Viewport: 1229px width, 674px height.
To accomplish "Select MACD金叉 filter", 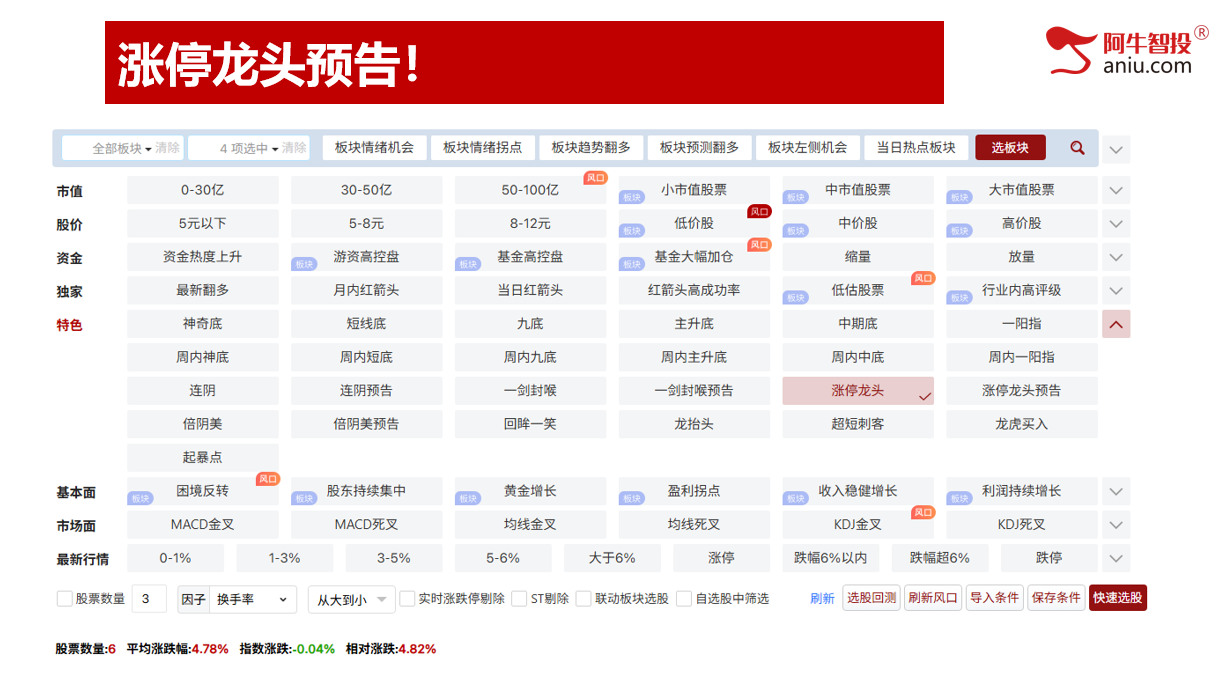I will pyautogui.click(x=203, y=524).
